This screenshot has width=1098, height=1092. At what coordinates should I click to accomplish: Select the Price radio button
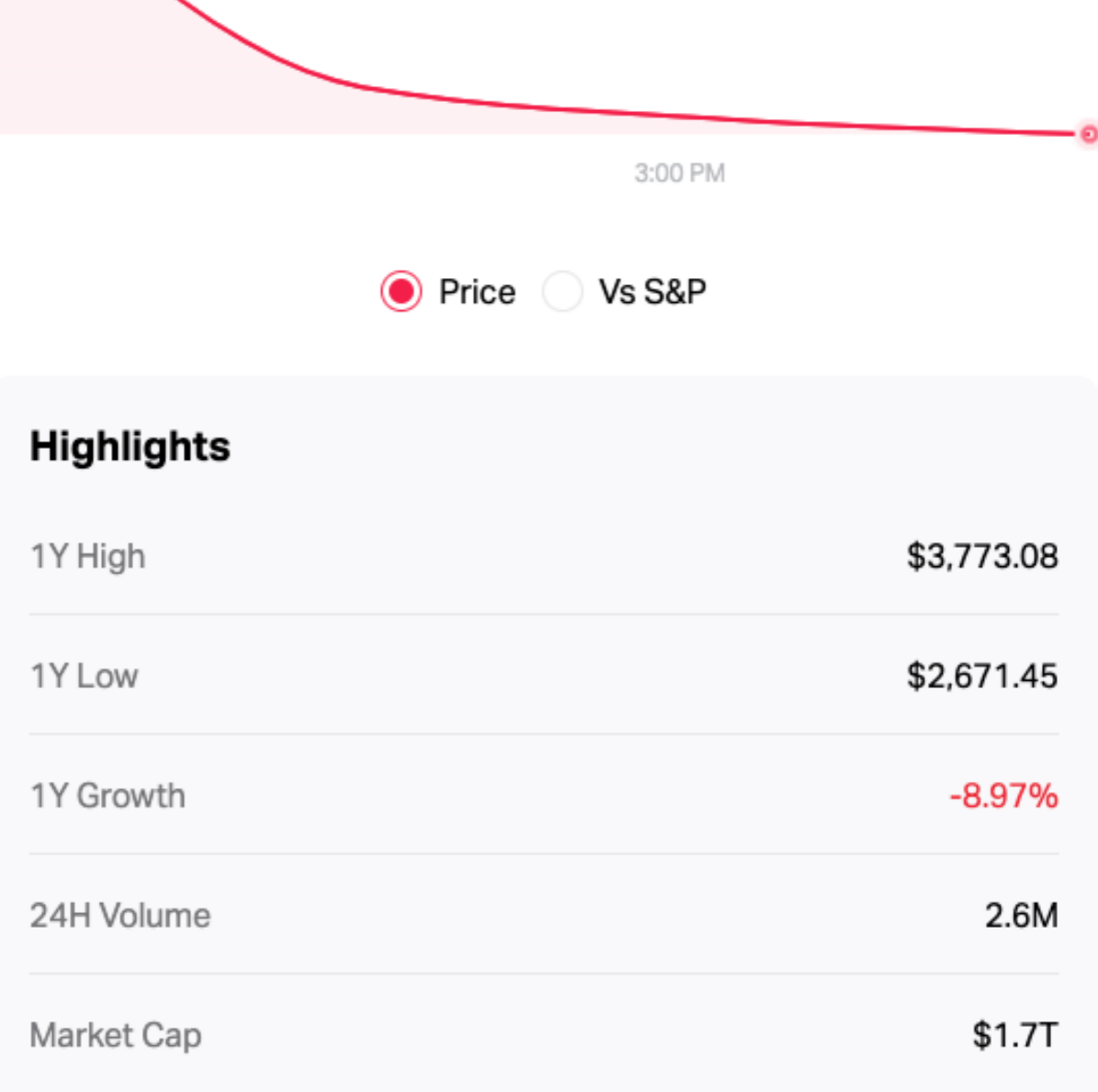[x=401, y=292]
